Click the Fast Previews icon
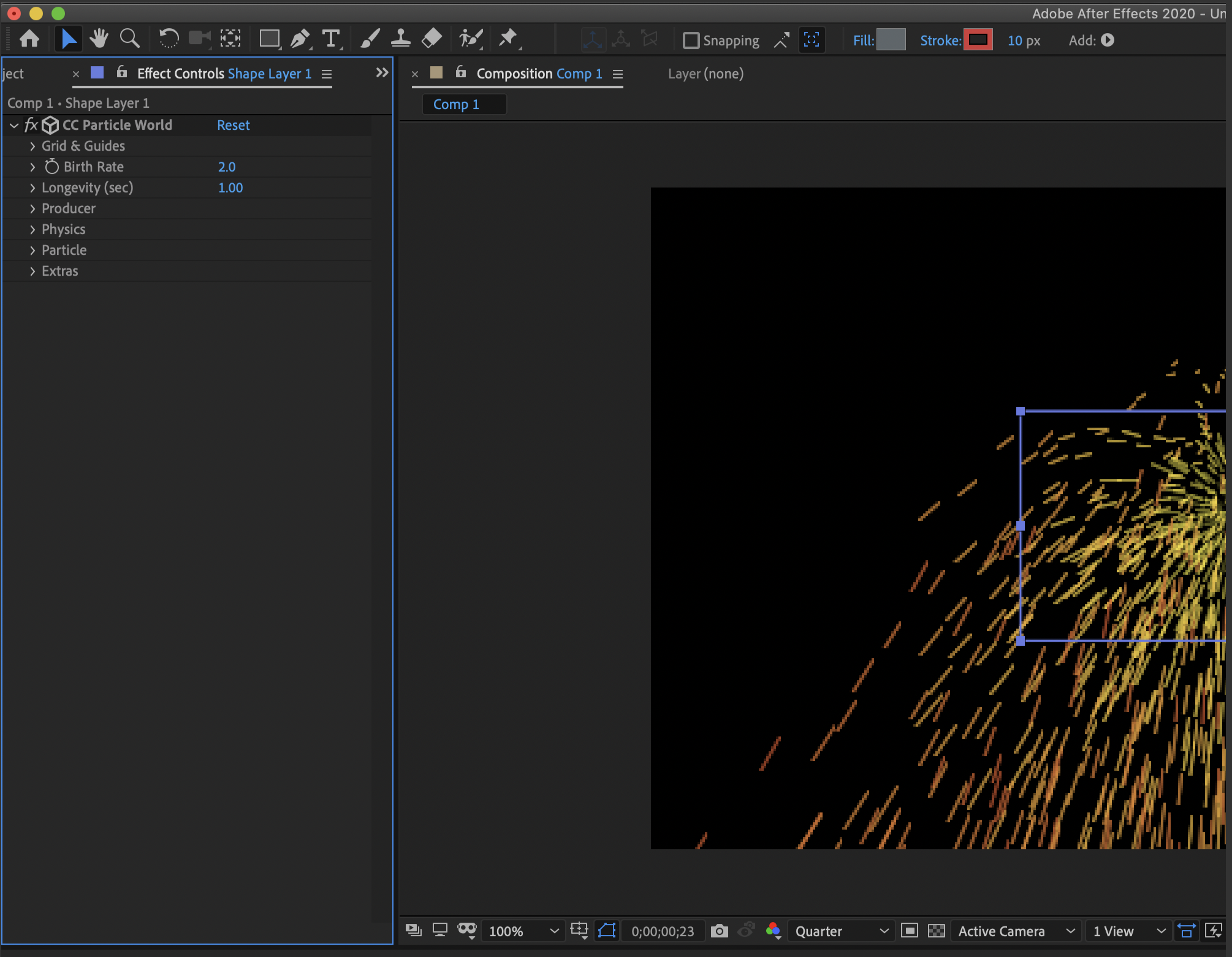1232x957 pixels. pyautogui.click(x=1214, y=931)
